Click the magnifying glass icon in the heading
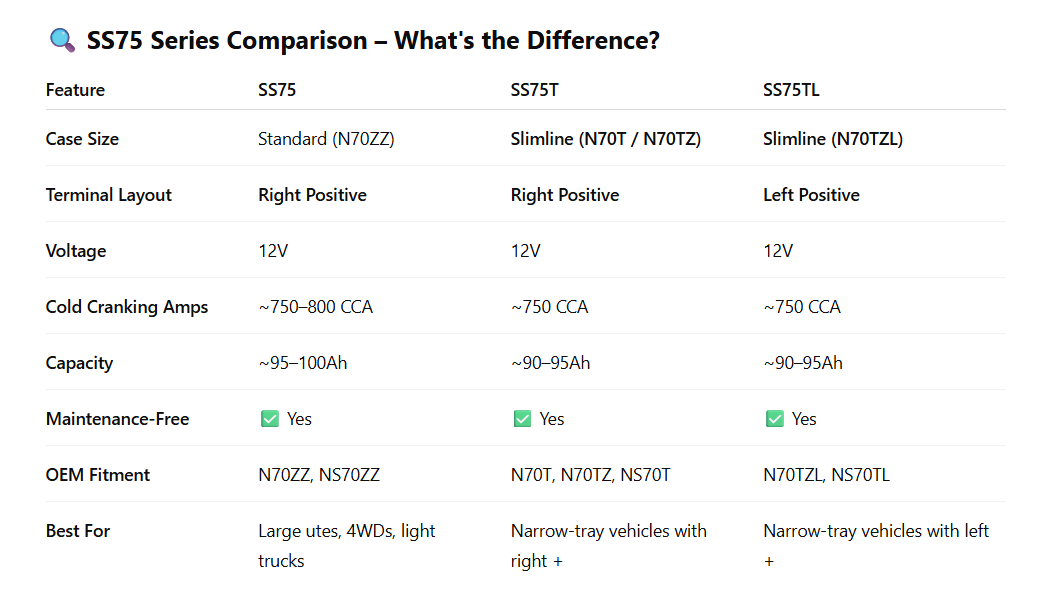 (61, 41)
